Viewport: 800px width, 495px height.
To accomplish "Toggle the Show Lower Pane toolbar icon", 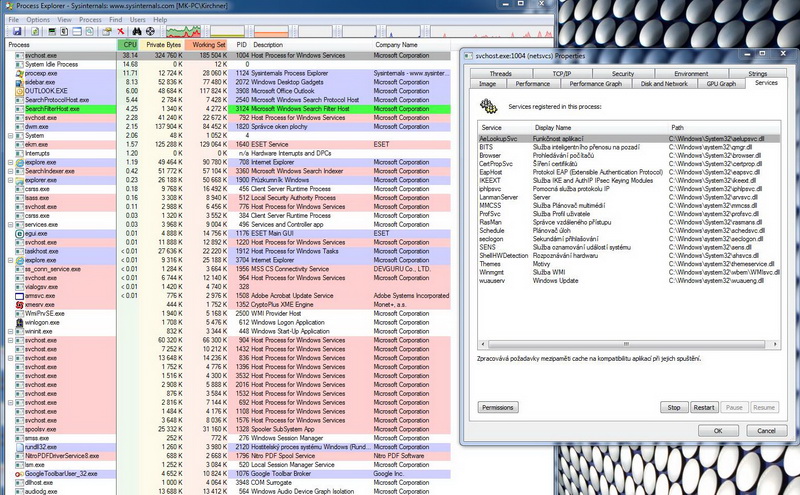I will [77, 32].
